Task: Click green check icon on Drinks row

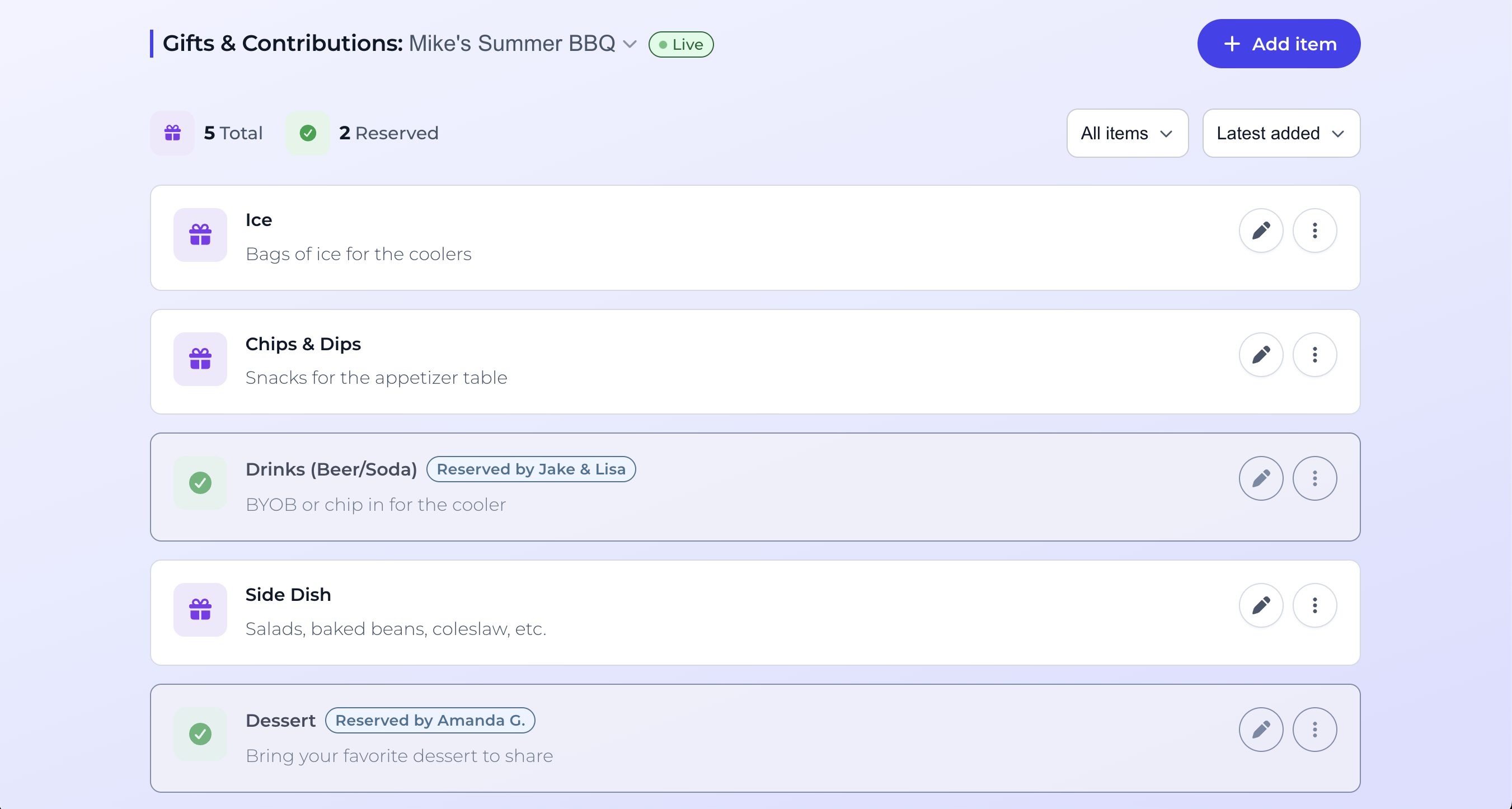Action: tap(200, 483)
